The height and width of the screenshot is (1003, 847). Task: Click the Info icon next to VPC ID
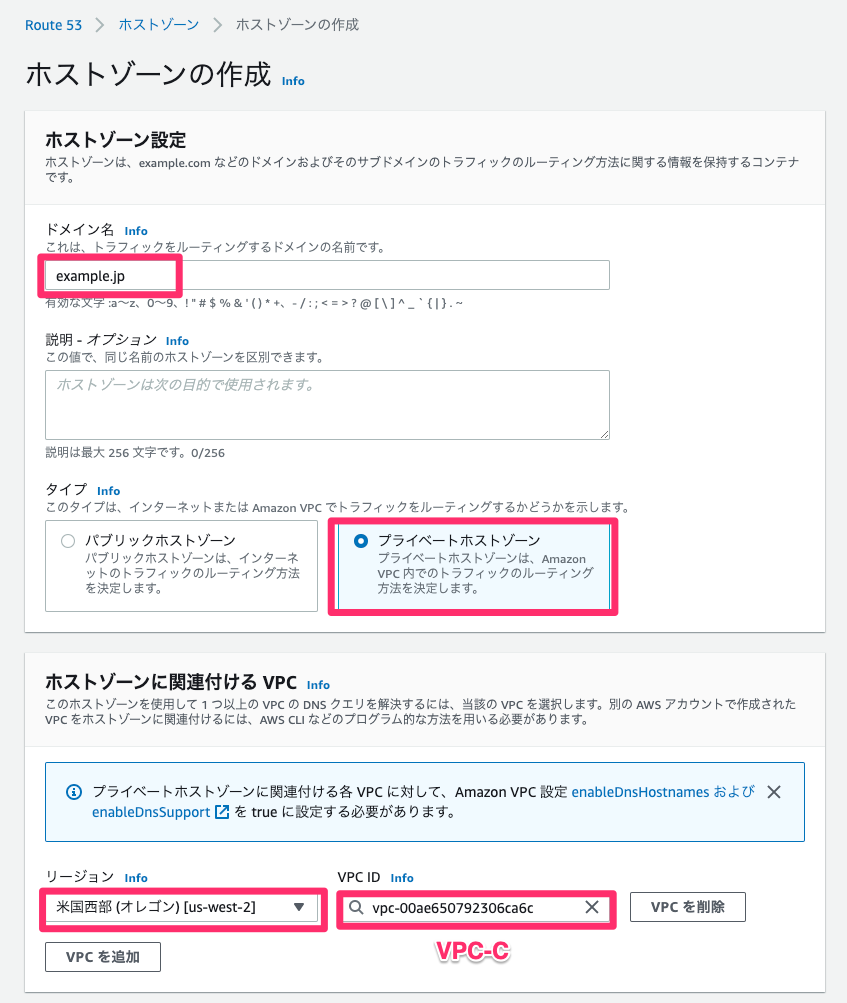coord(401,877)
